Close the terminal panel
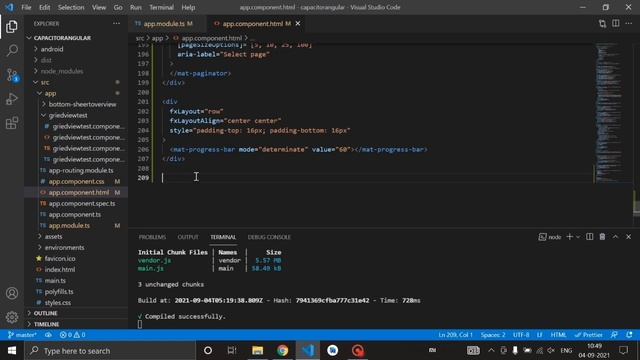Viewport: 640px width, 360px height. 628,237
